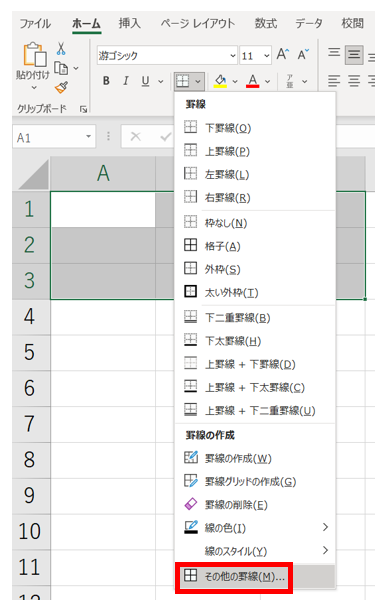Open the 游ゴシック font name dropdown
This screenshot has height=614, width=375.
[233, 56]
